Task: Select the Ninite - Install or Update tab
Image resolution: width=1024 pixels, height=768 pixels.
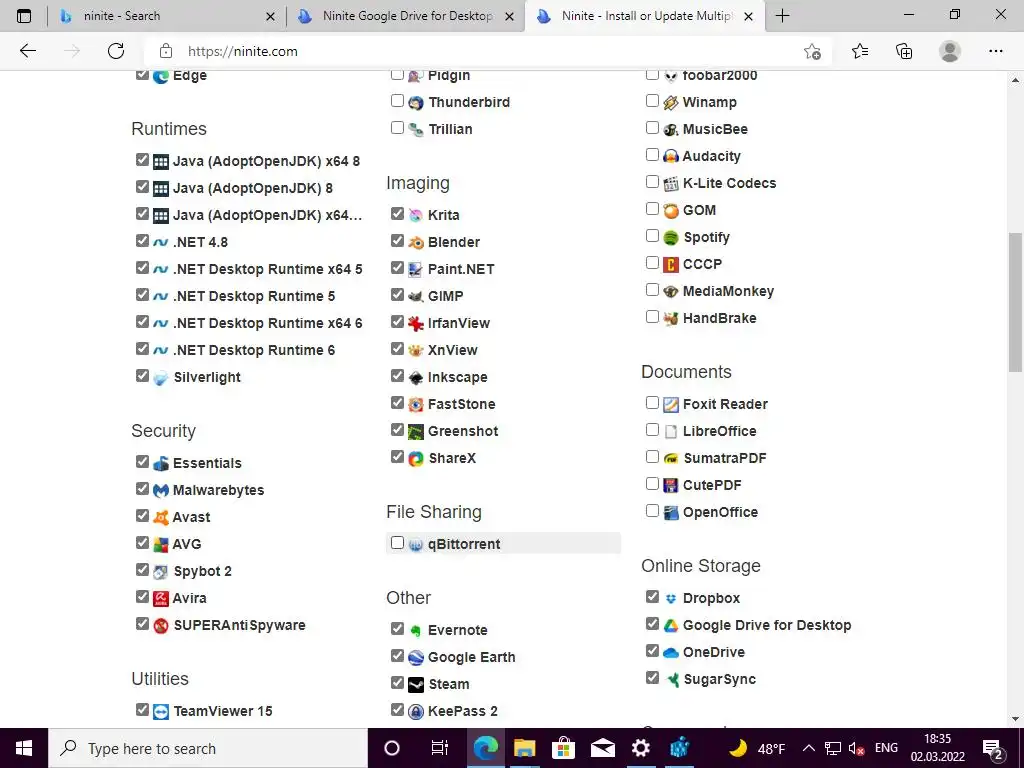Action: (x=645, y=16)
